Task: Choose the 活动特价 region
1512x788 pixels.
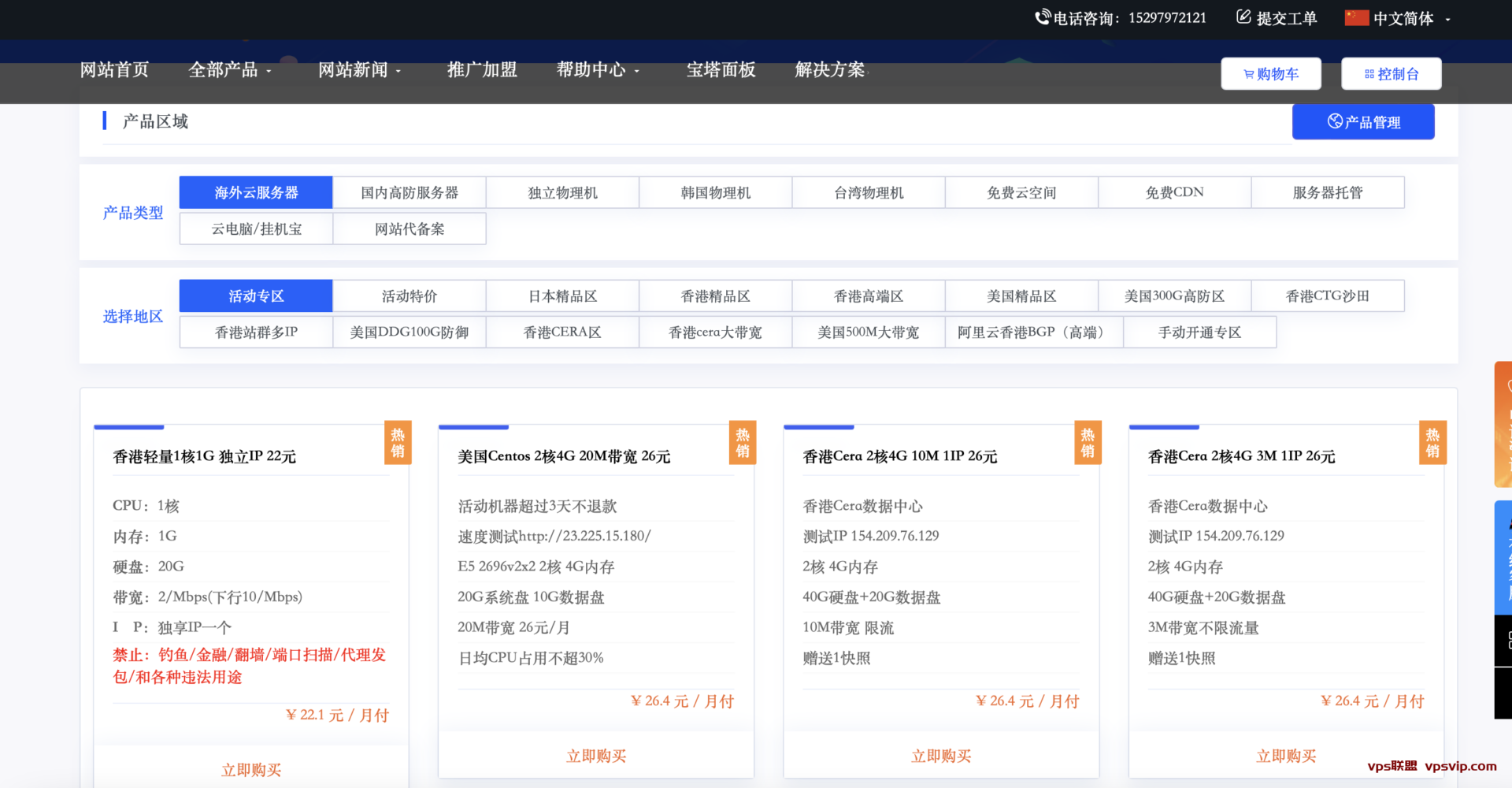Action: (409, 295)
